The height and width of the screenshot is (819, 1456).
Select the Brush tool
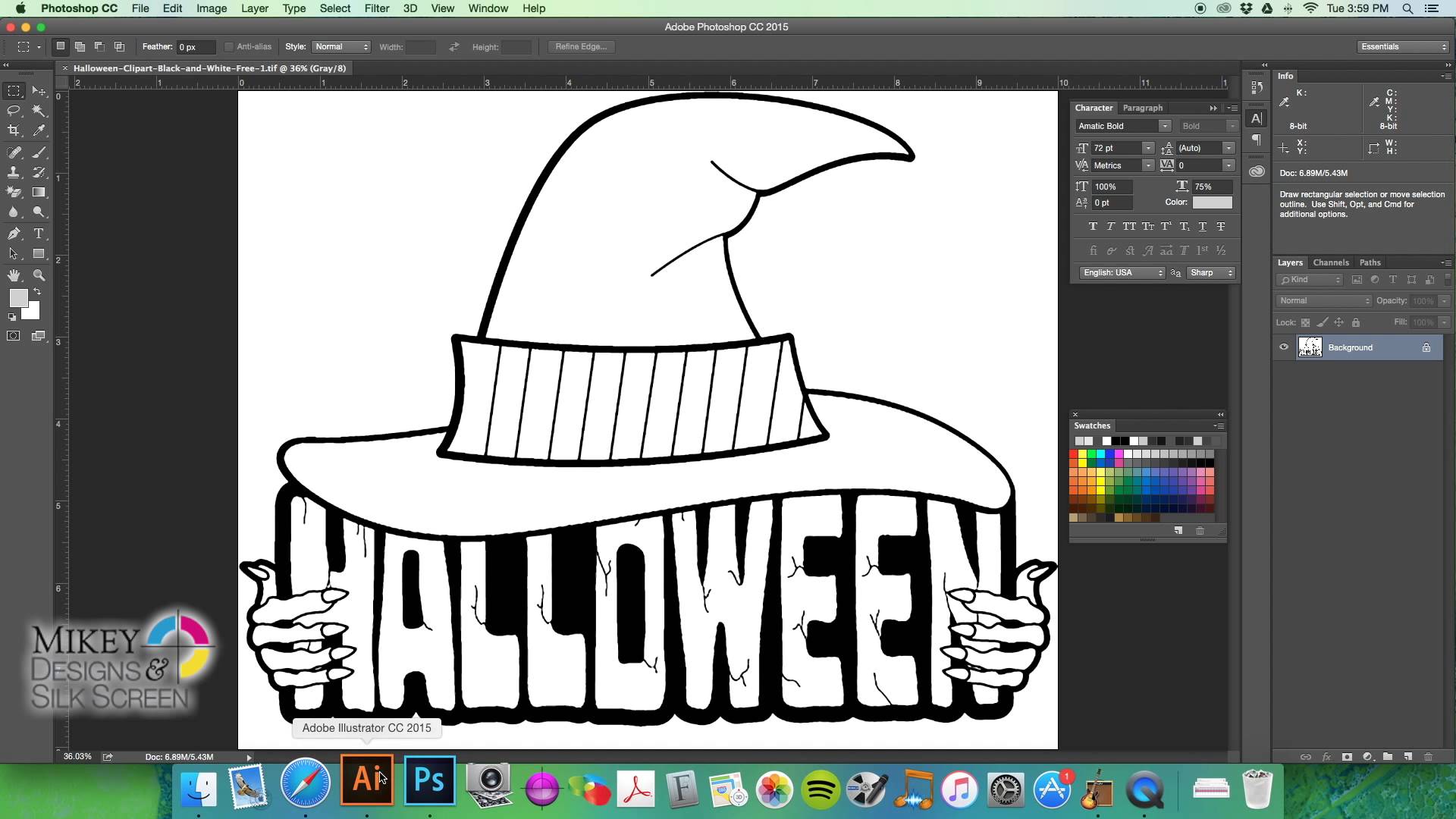tap(38, 151)
